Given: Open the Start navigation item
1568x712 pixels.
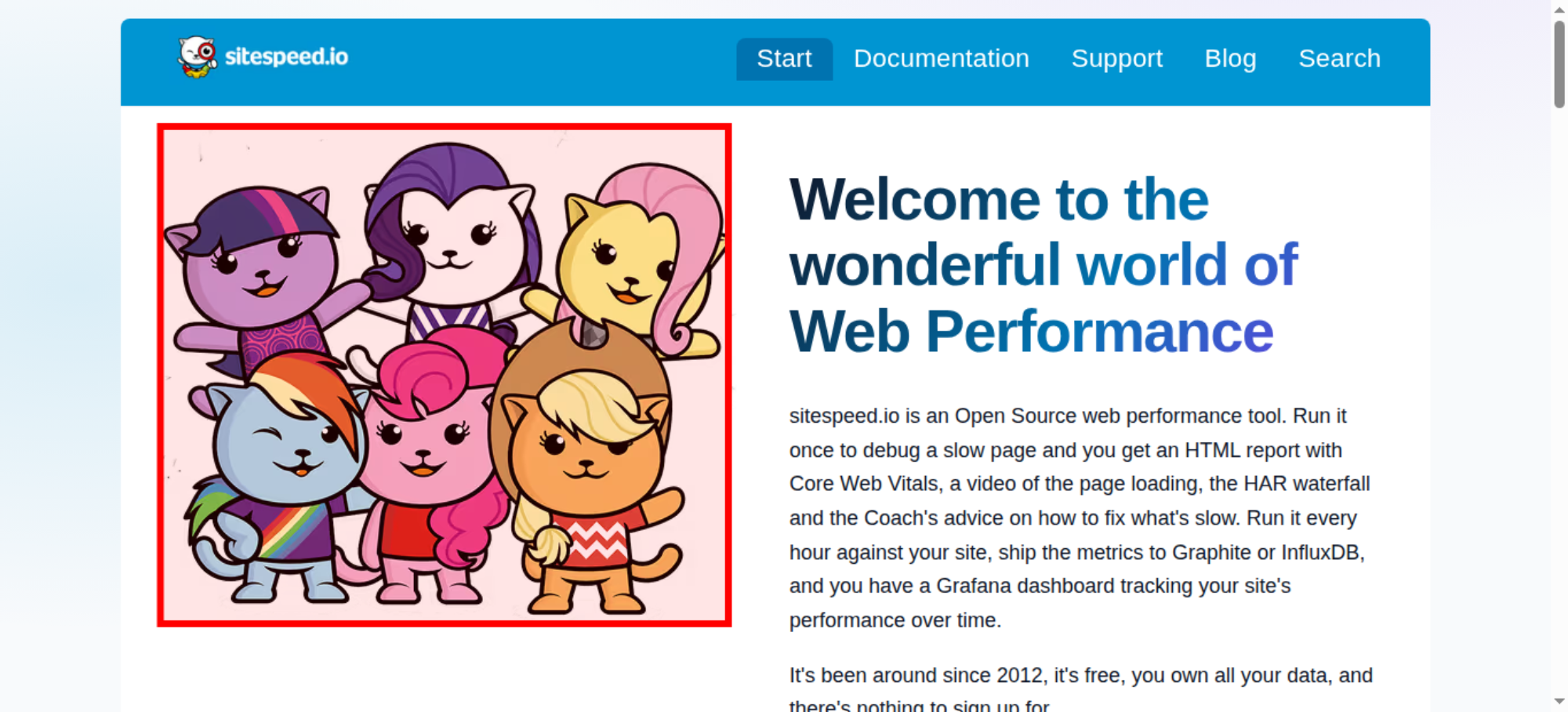Looking at the screenshot, I should click(784, 59).
